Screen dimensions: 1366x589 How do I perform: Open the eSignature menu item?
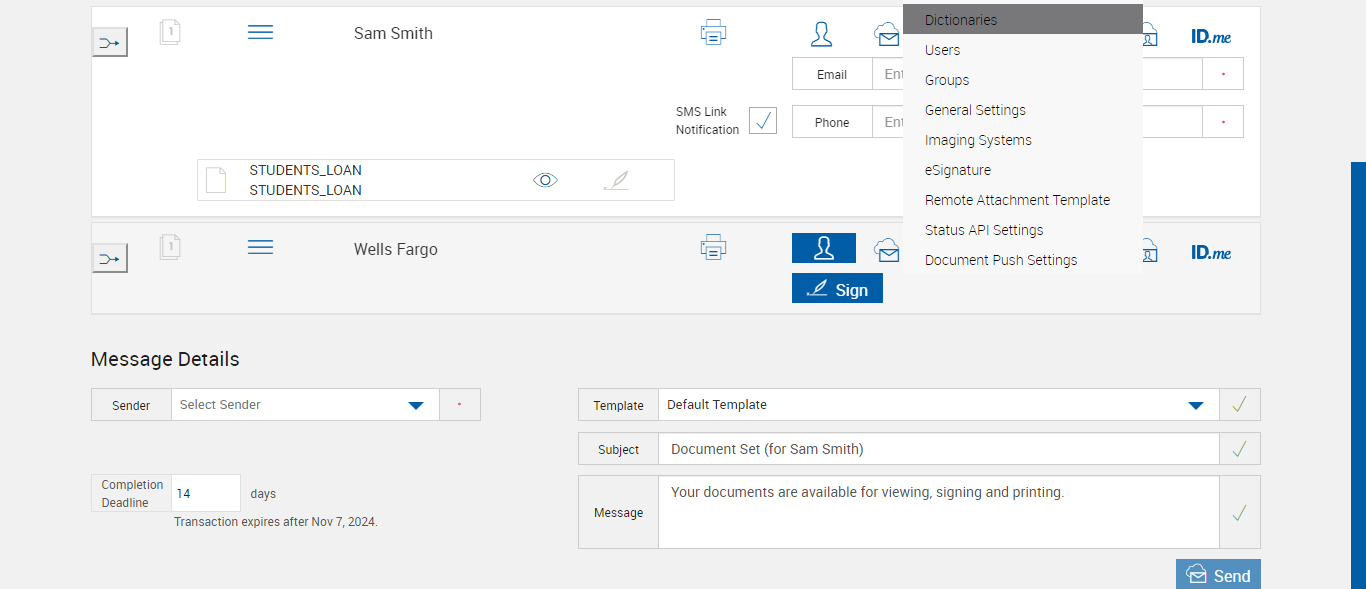[x=958, y=170]
